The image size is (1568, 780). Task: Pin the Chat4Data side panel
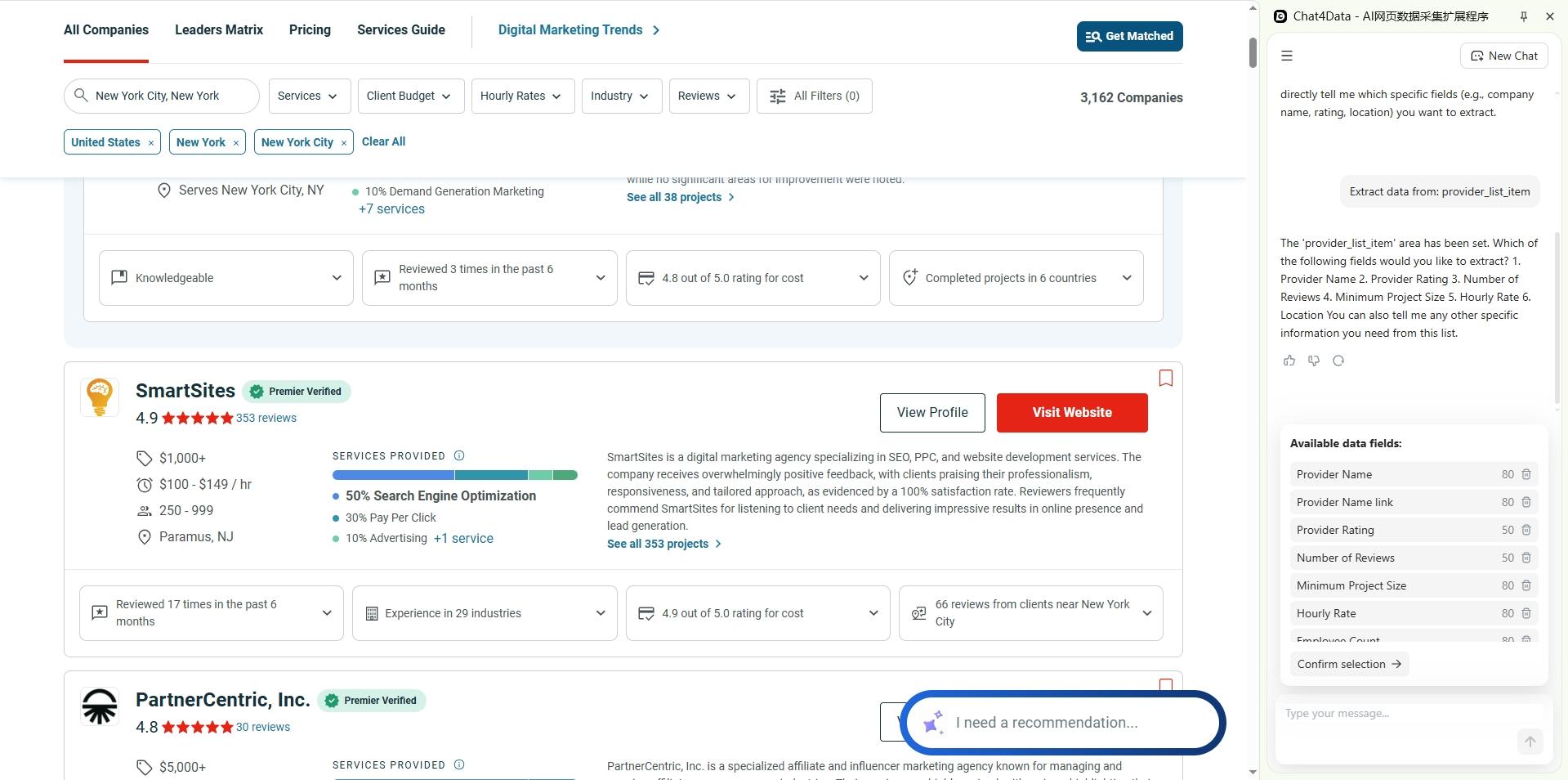[1524, 16]
